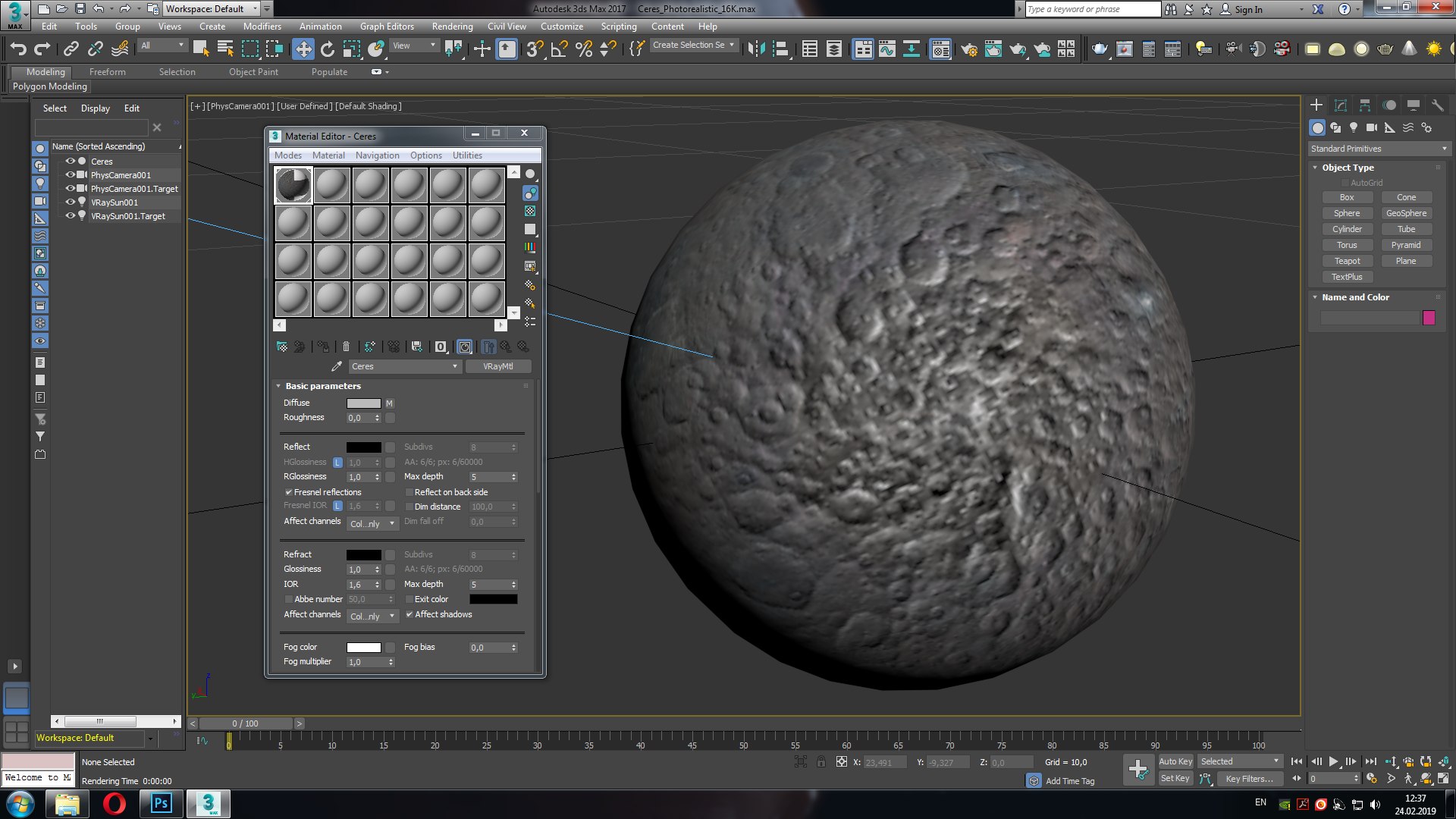Click the Sphere primitive button

[1347, 213]
